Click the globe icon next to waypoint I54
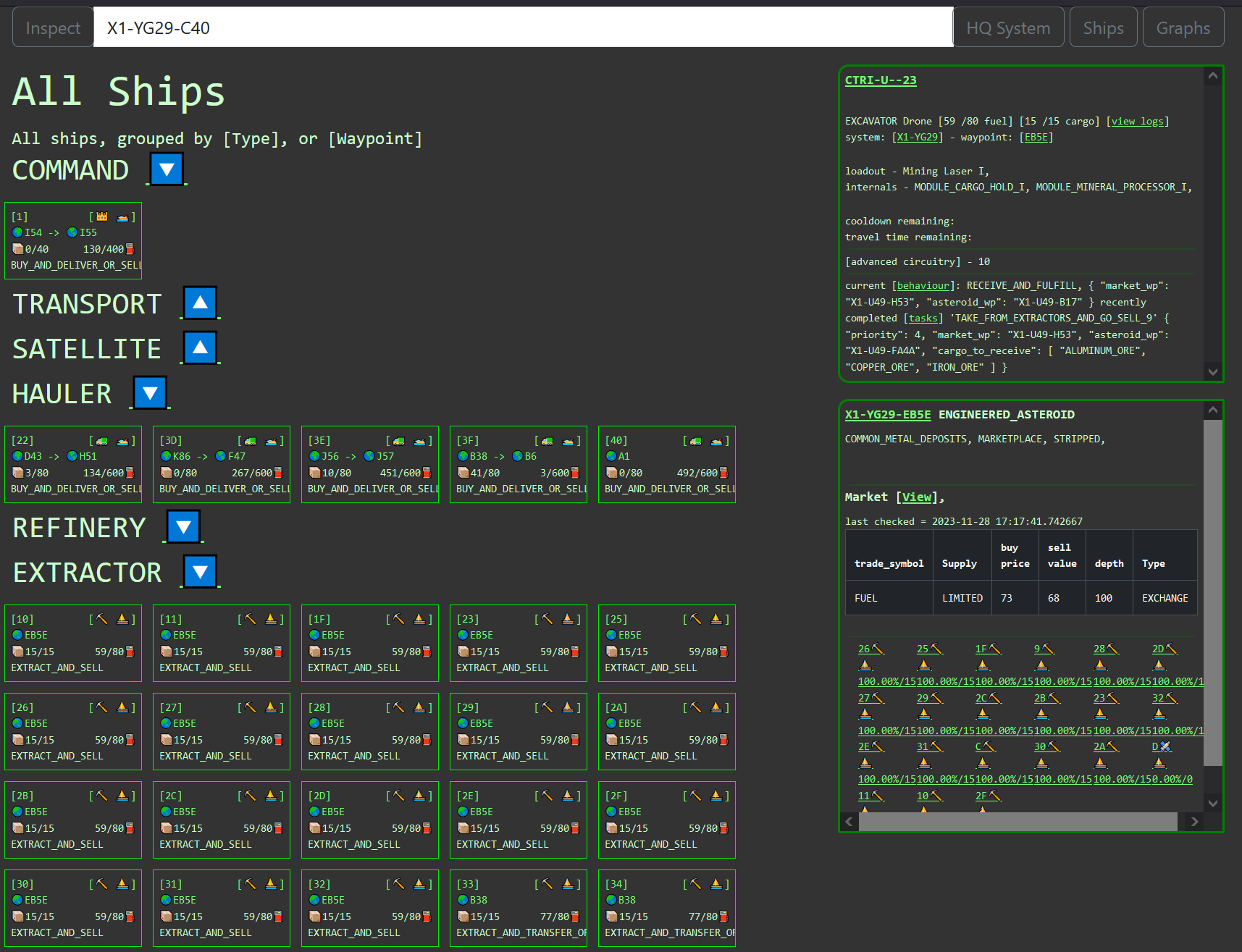 [17, 232]
